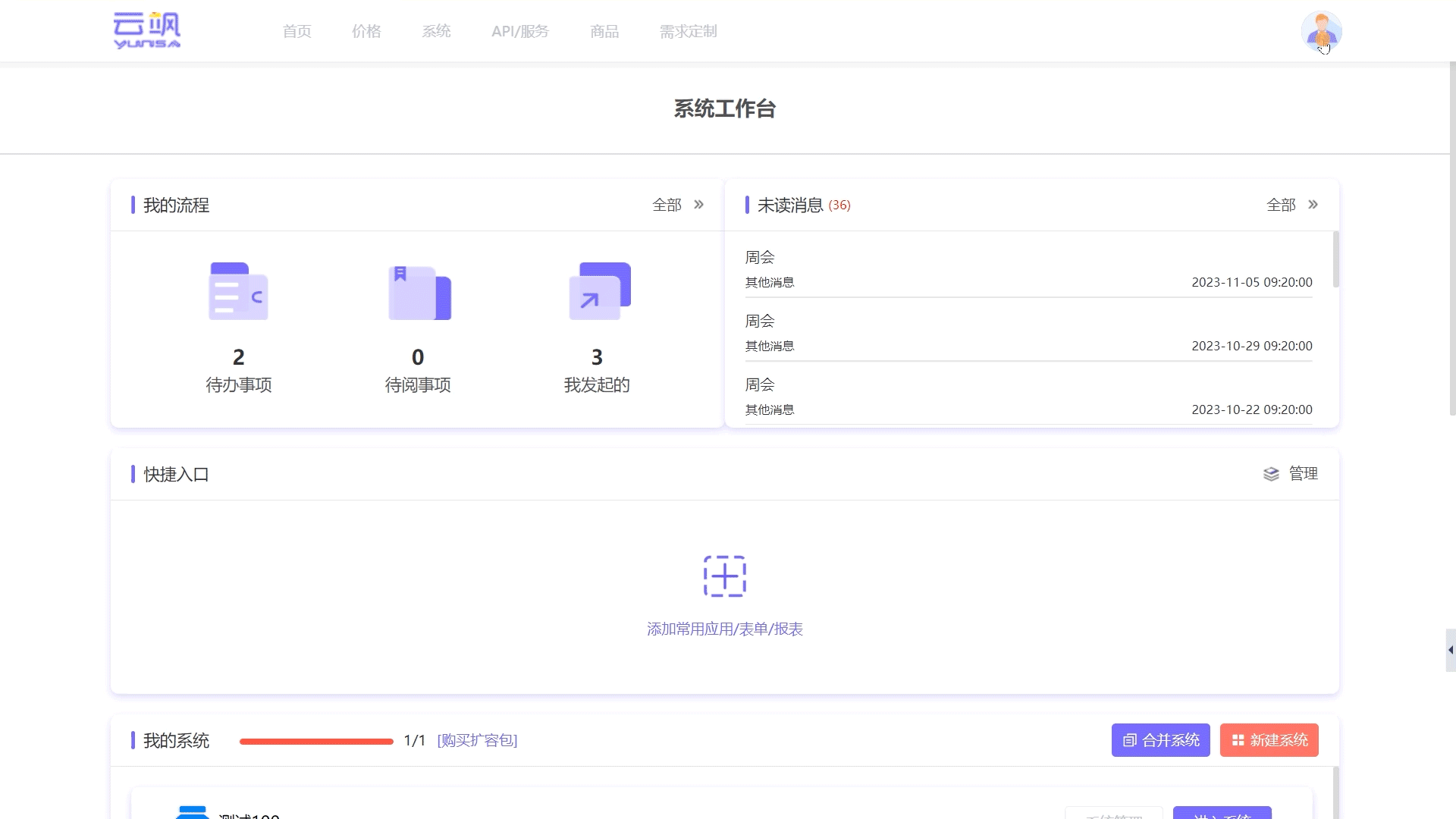
Task: Click 全部 in 未读消息 panel
Action: point(1282,205)
